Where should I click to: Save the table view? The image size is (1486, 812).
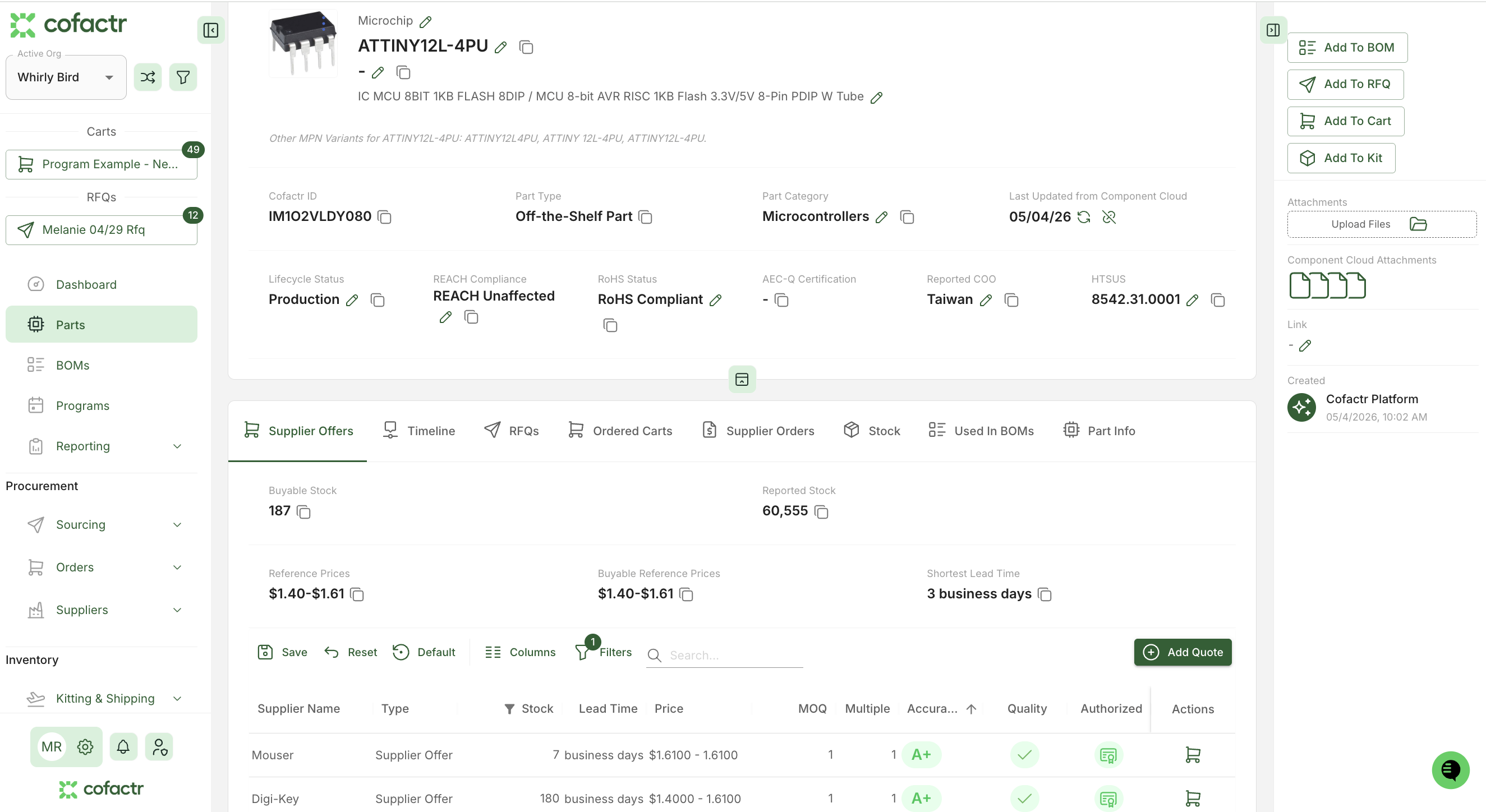(x=282, y=653)
